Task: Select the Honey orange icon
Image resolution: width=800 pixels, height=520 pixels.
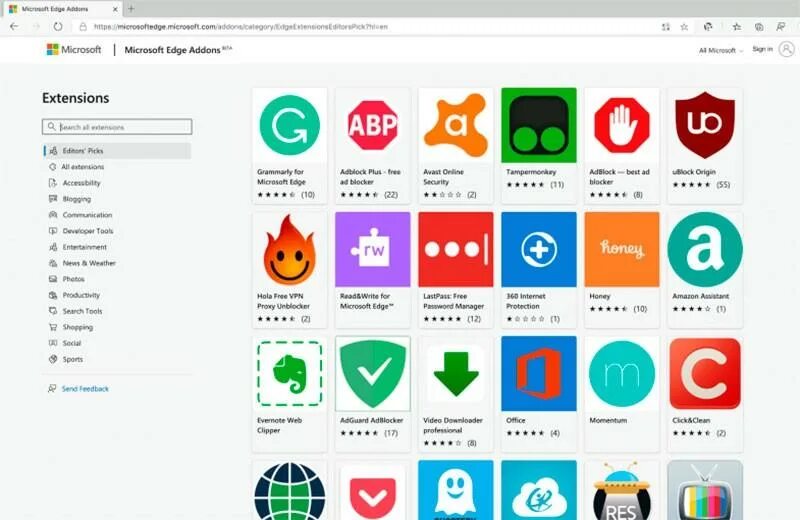Action: tap(622, 250)
